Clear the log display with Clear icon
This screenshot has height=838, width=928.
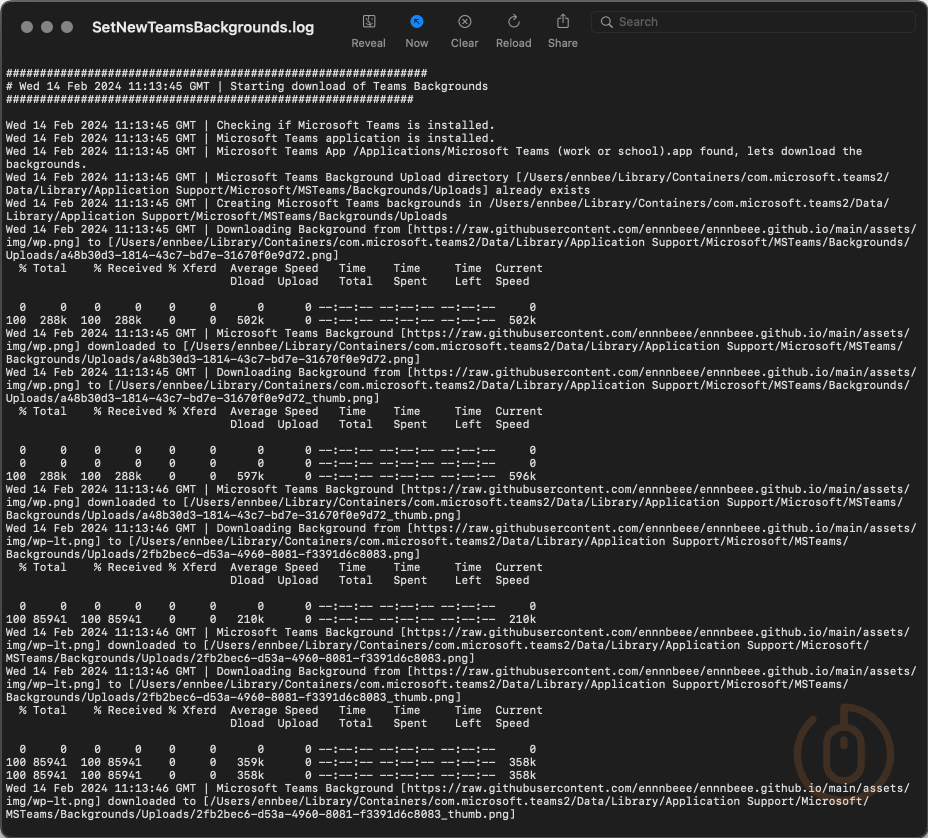coord(465,22)
